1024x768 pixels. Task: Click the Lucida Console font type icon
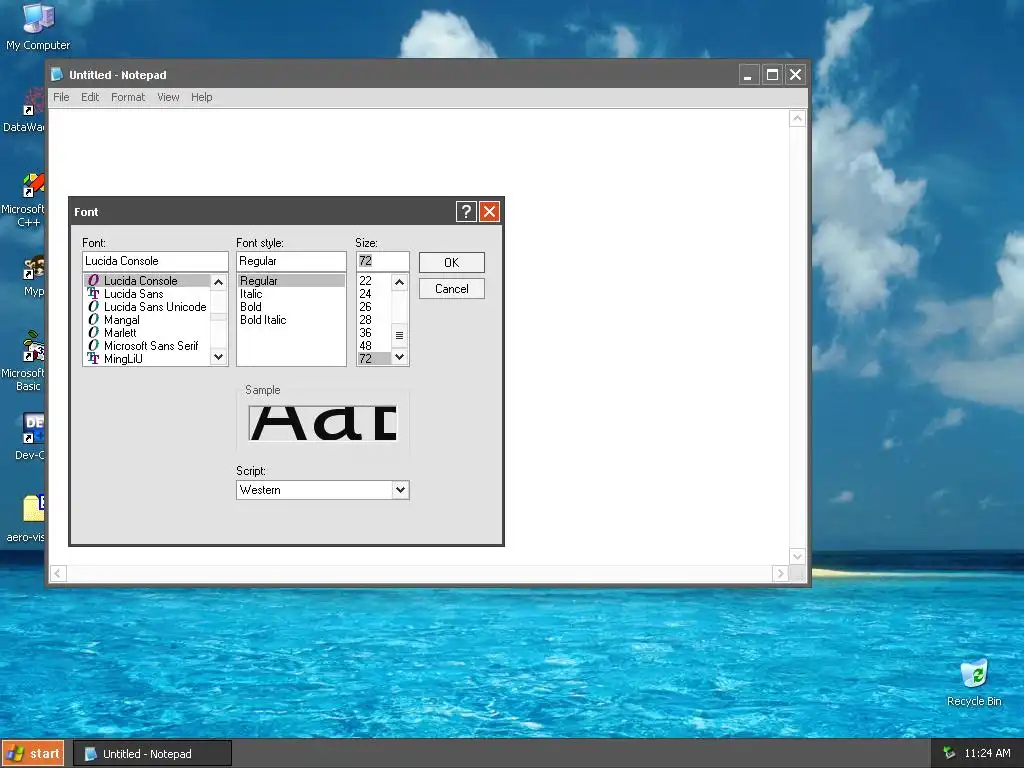(x=93, y=280)
